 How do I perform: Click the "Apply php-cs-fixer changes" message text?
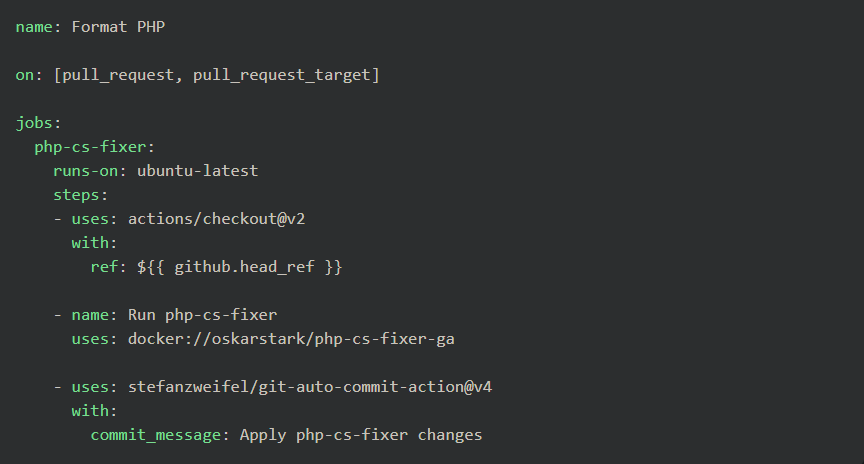[x=361, y=435]
